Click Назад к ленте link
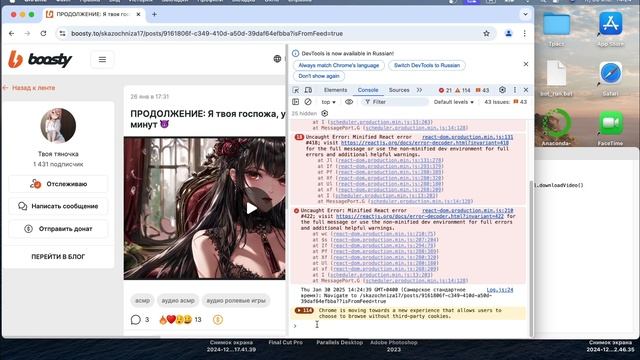The height and width of the screenshot is (360, 640). click(x=29, y=88)
